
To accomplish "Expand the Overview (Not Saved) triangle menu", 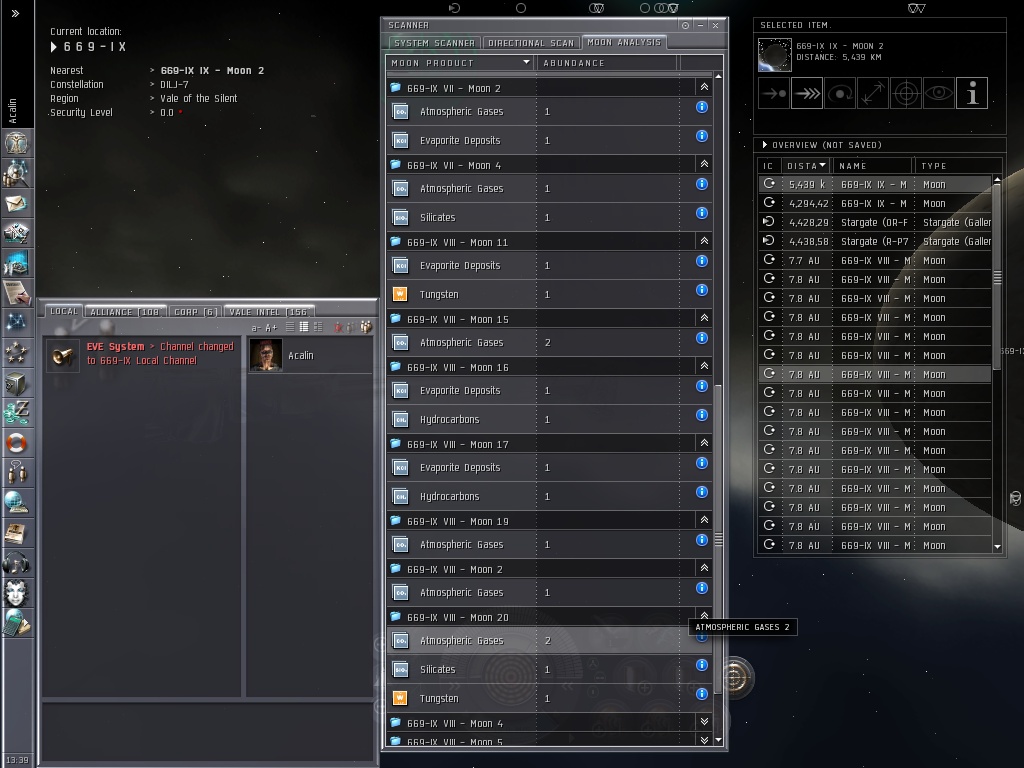I will 765,145.
